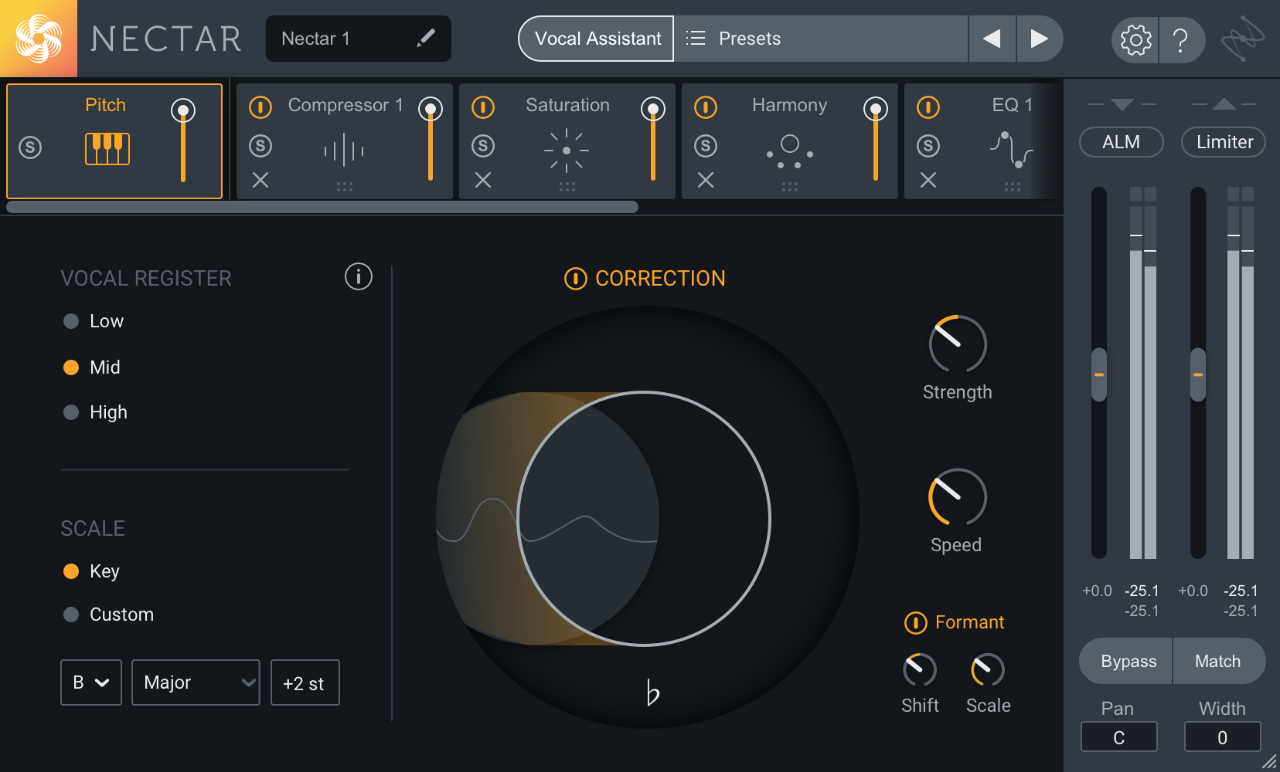Click the Vocal Register info icon
This screenshot has height=772, width=1280.
coord(358,276)
